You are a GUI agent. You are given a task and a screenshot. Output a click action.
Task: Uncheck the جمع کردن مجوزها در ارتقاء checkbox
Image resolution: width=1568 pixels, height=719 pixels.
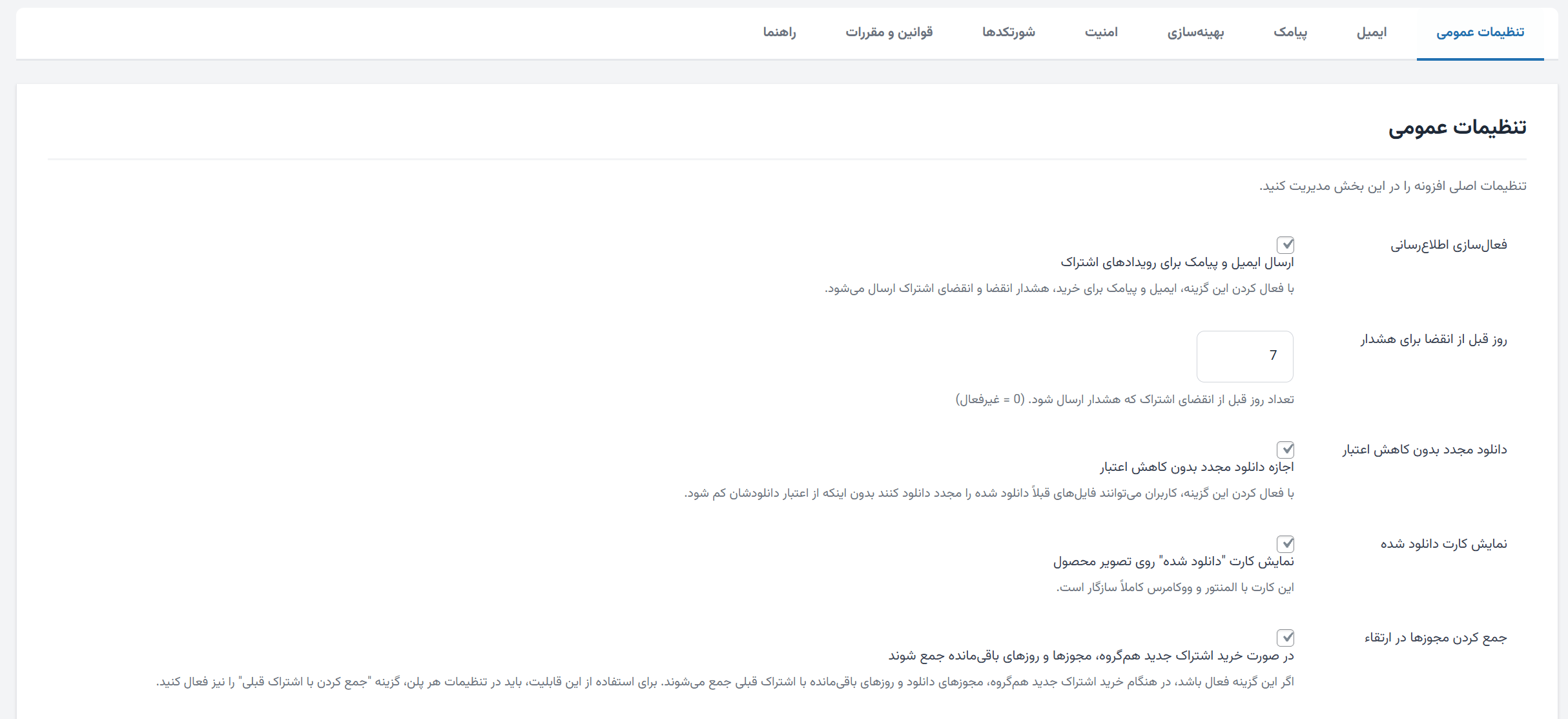[x=1285, y=638]
